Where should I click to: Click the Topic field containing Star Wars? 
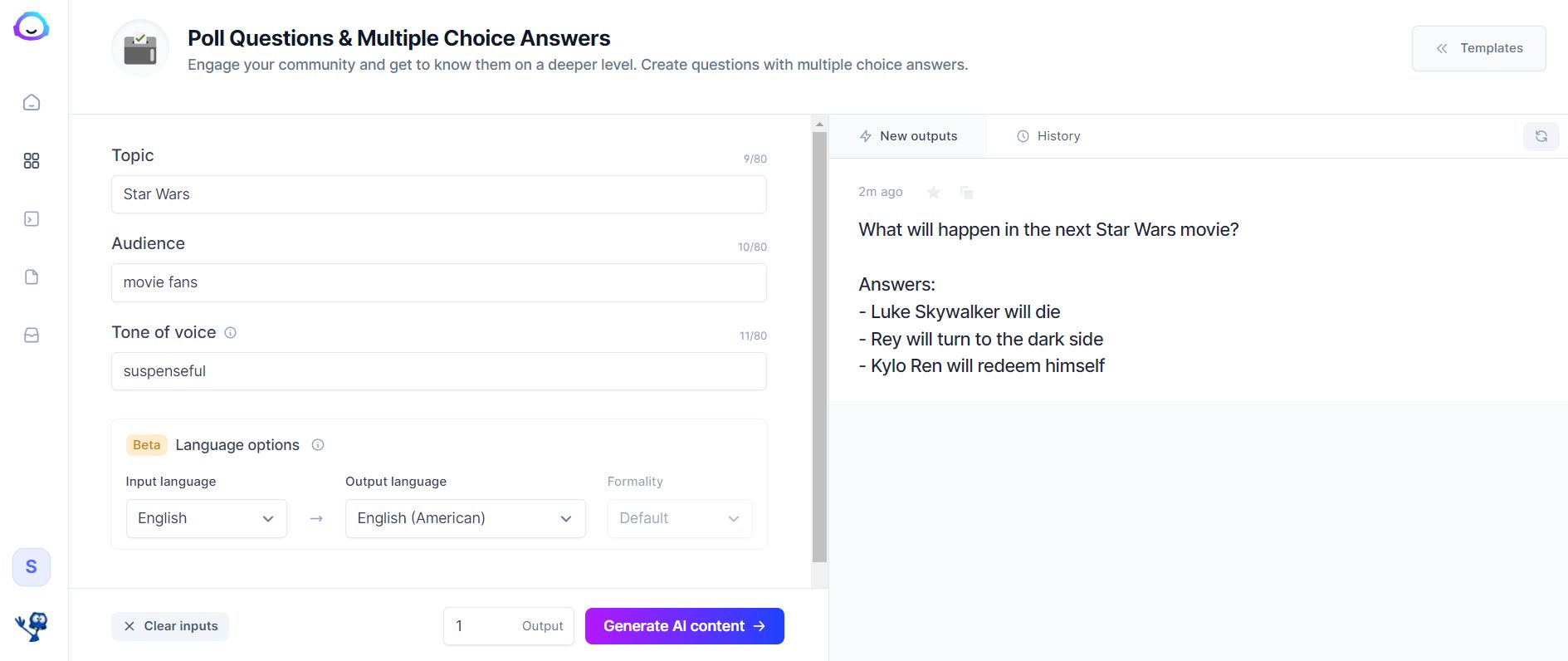point(438,194)
